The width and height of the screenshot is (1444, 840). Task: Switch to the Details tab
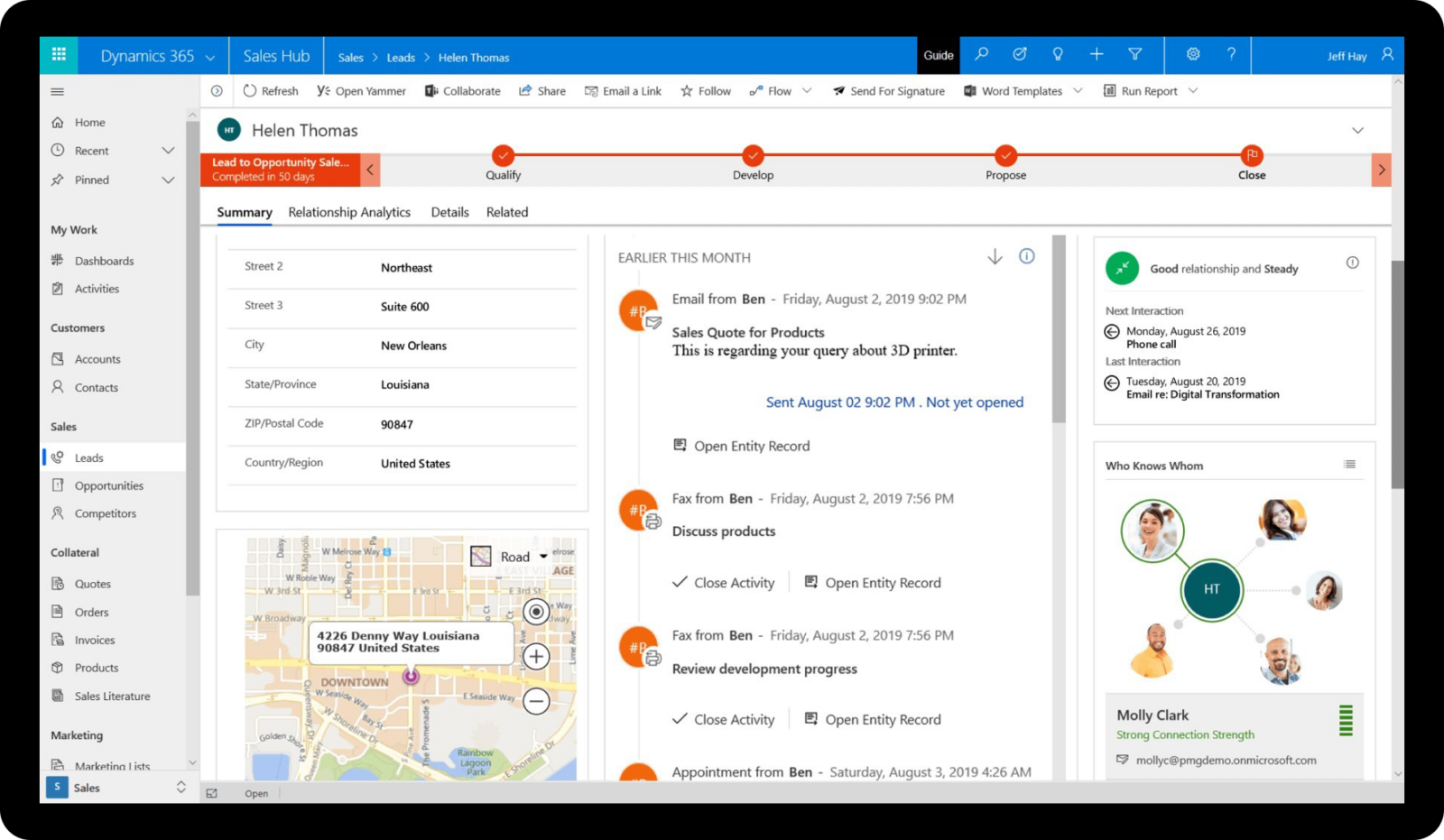click(449, 212)
